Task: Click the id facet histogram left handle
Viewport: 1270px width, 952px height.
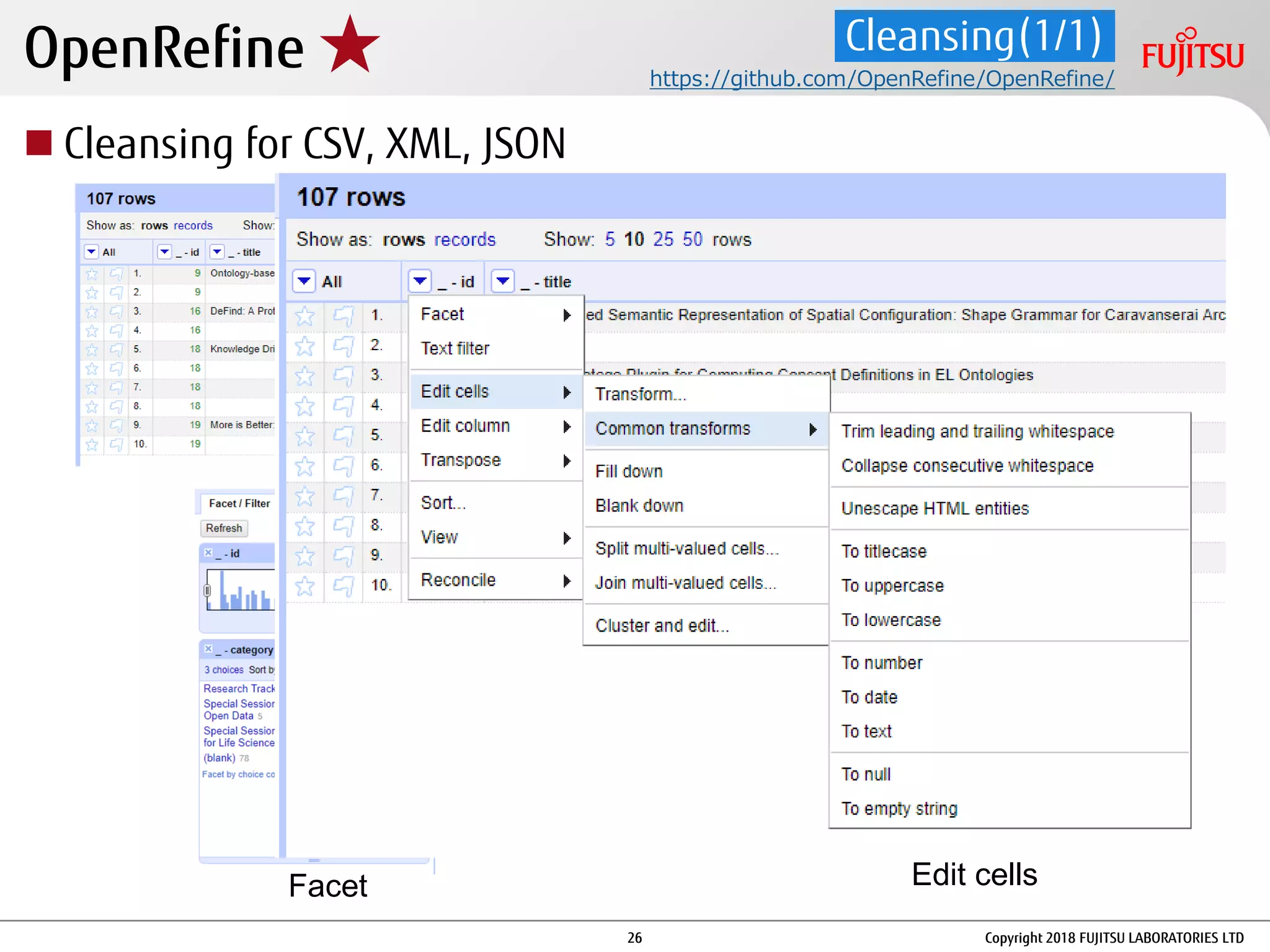Action: (x=207, y=590)
